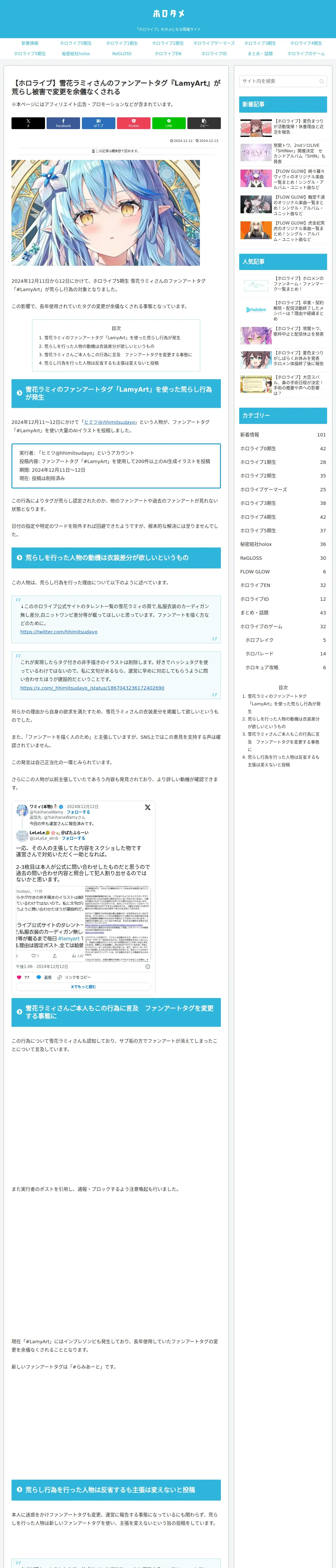Click Xでもっと読む button
The width and height of the screenshot is (336, 1568).
coord(83,987)
